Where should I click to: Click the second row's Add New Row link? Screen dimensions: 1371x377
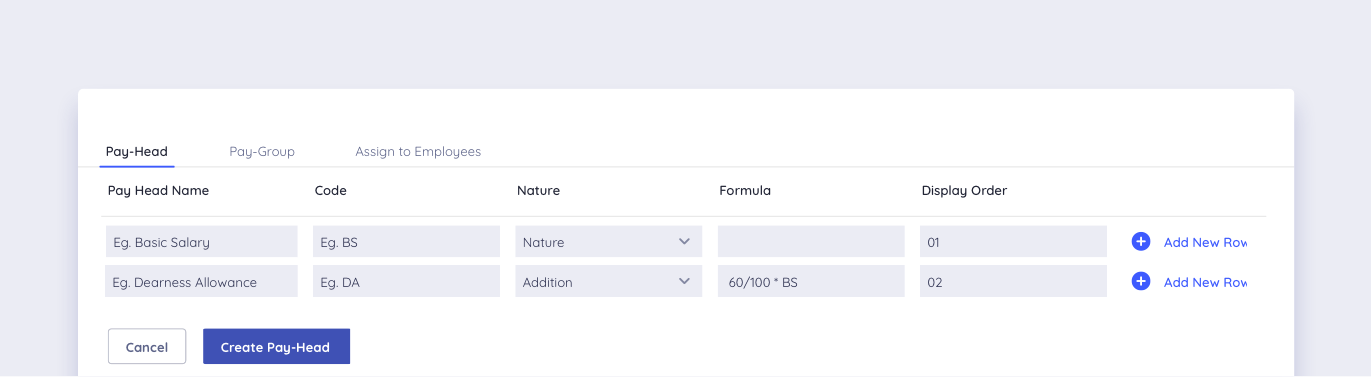click(1205, 282)
